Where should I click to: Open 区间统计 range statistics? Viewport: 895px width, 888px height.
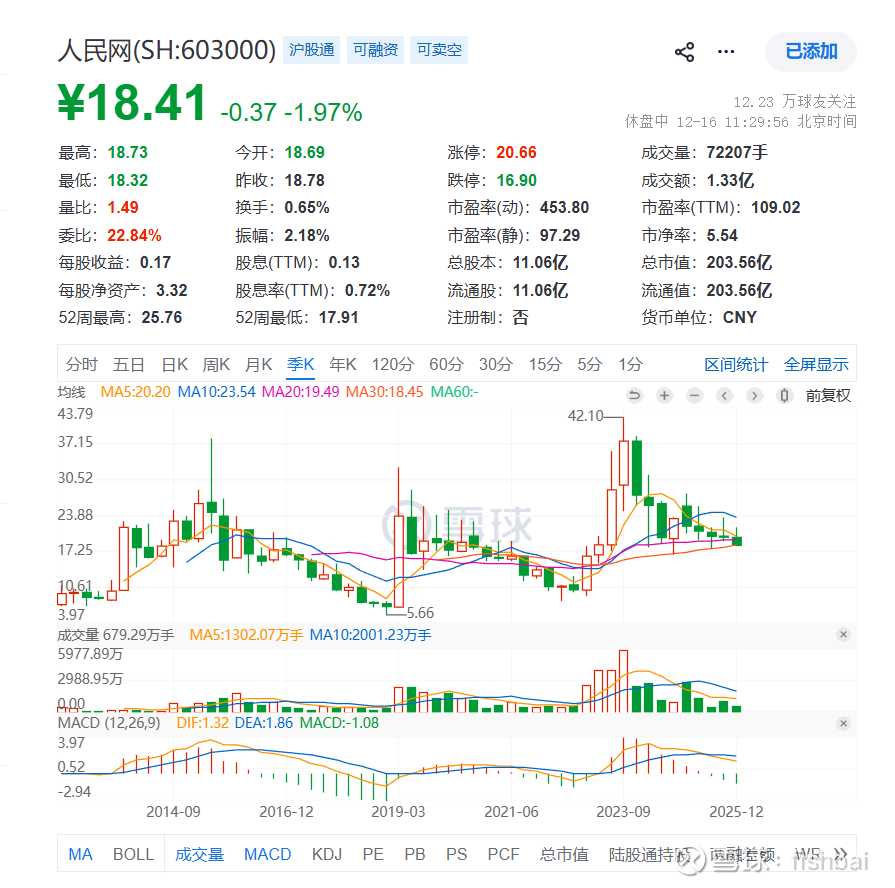pyautogui.click(x=736, y=364)
